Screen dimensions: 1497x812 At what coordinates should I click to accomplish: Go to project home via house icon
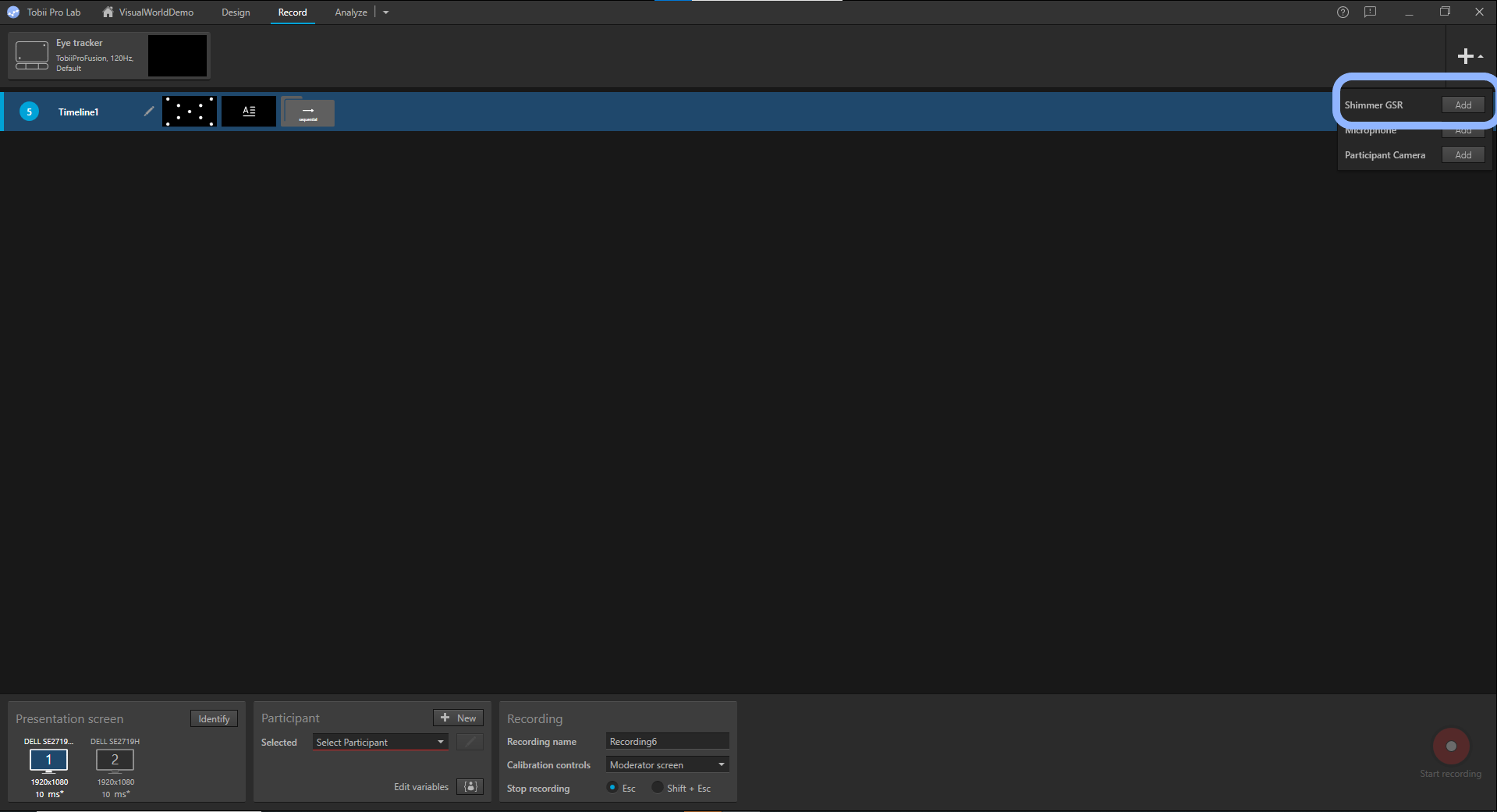[108, 12]
